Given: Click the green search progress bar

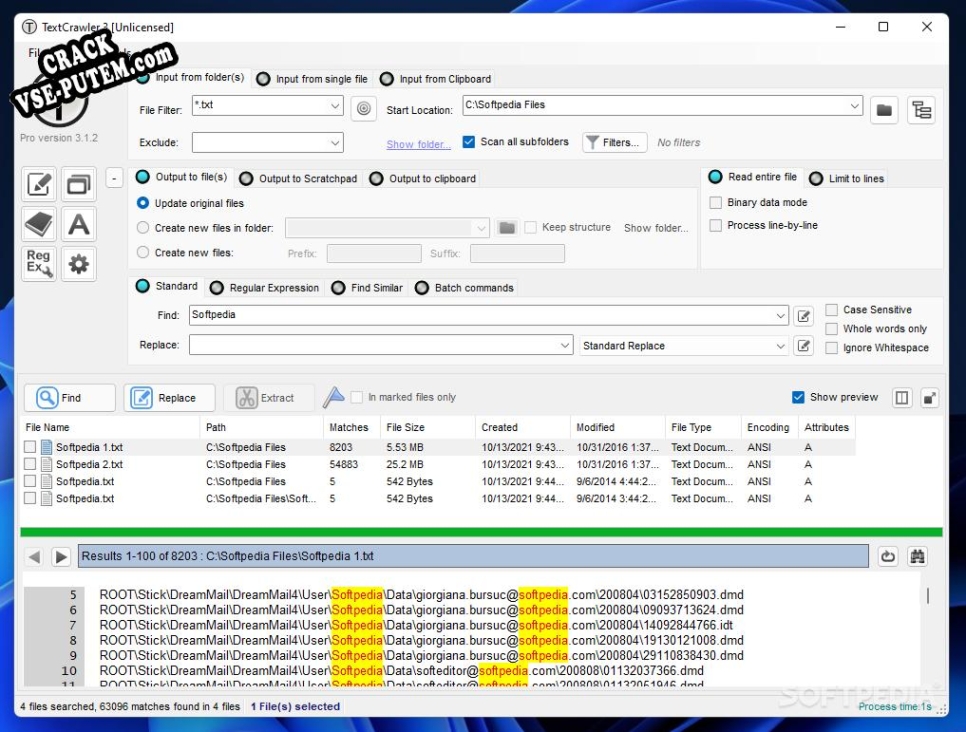Looking at the screenshot, I should point(481,532).
